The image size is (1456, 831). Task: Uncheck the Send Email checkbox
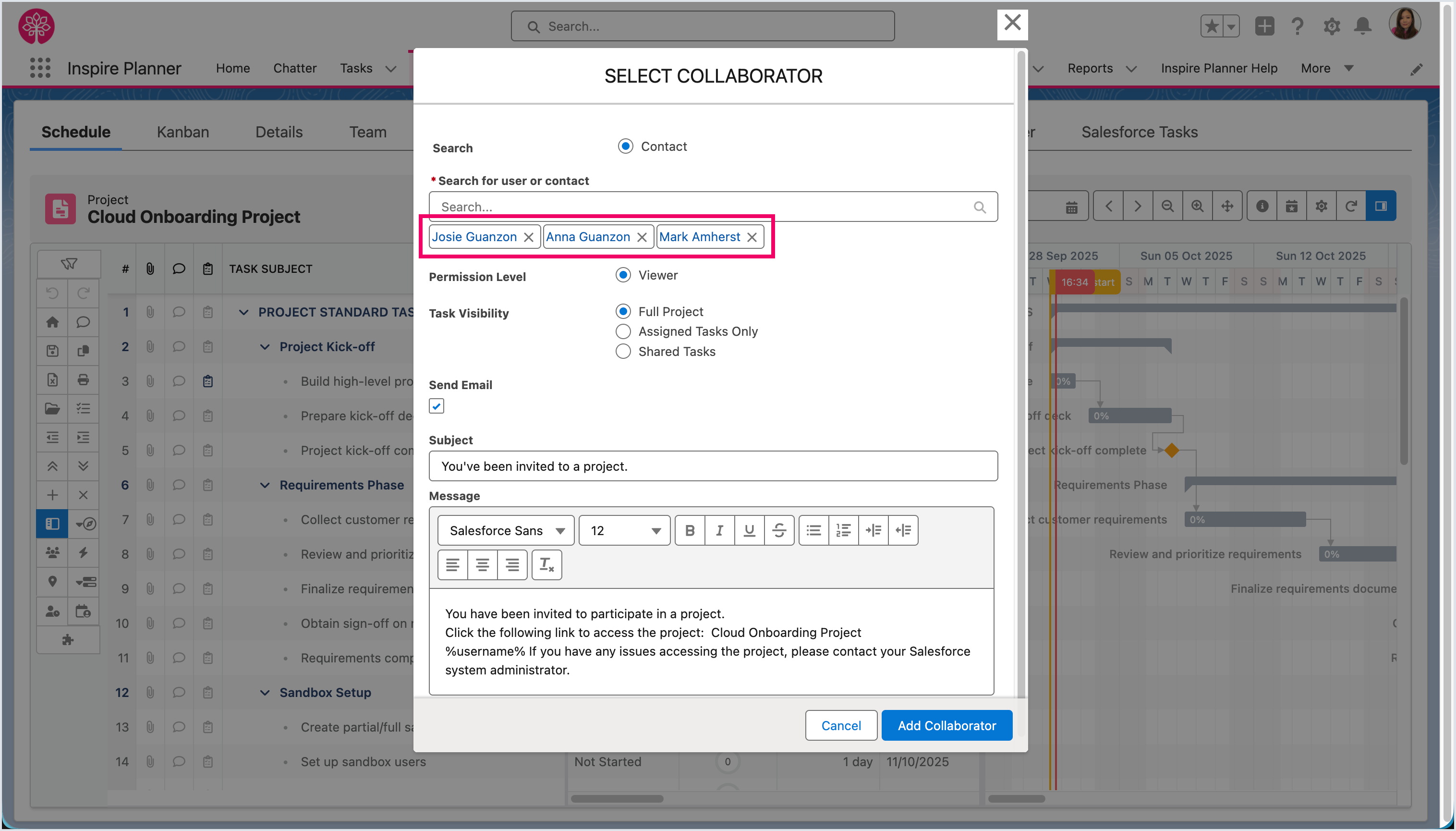point(437,406)
